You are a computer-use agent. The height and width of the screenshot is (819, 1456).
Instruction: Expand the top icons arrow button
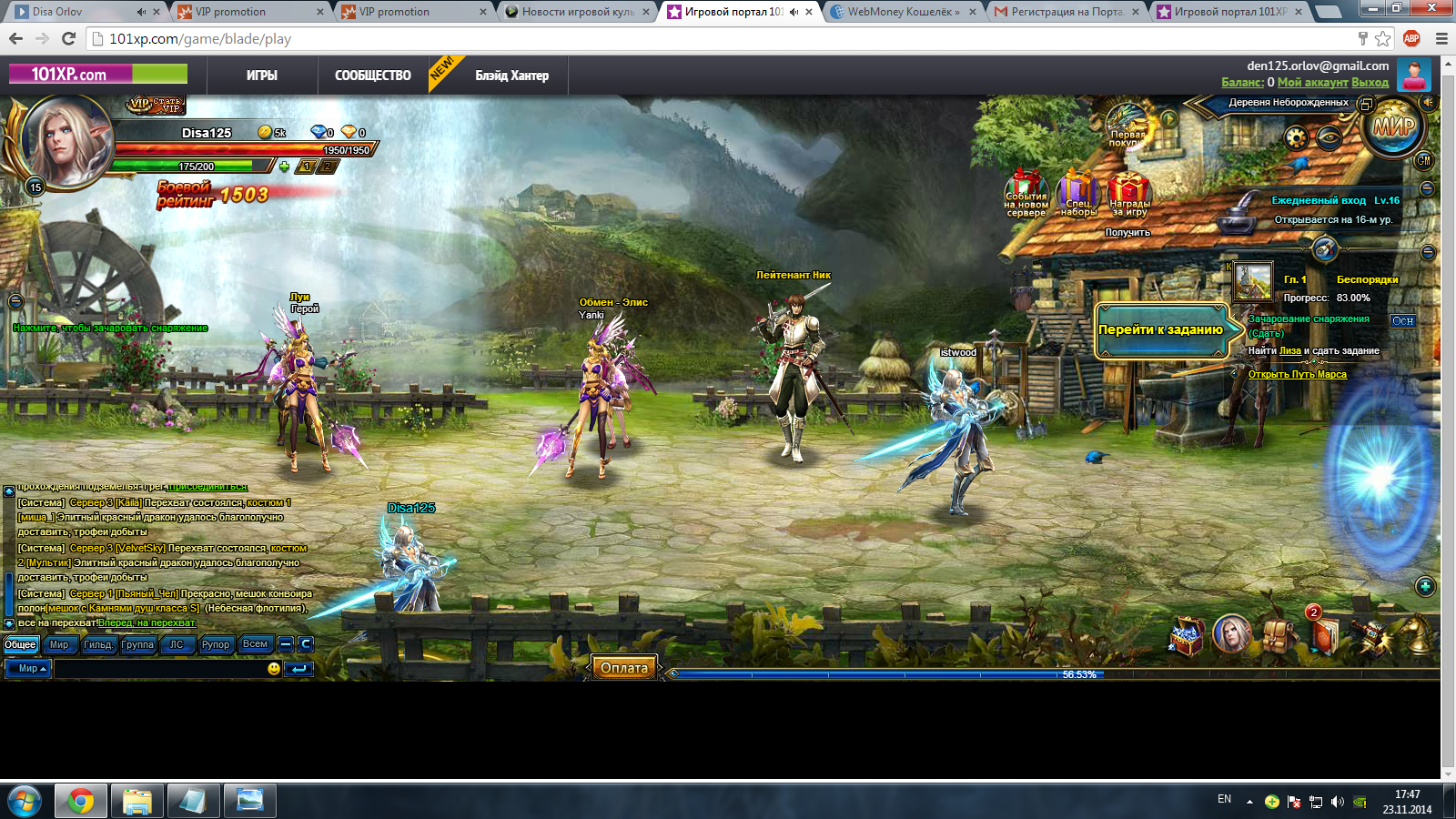(1169, 119)
